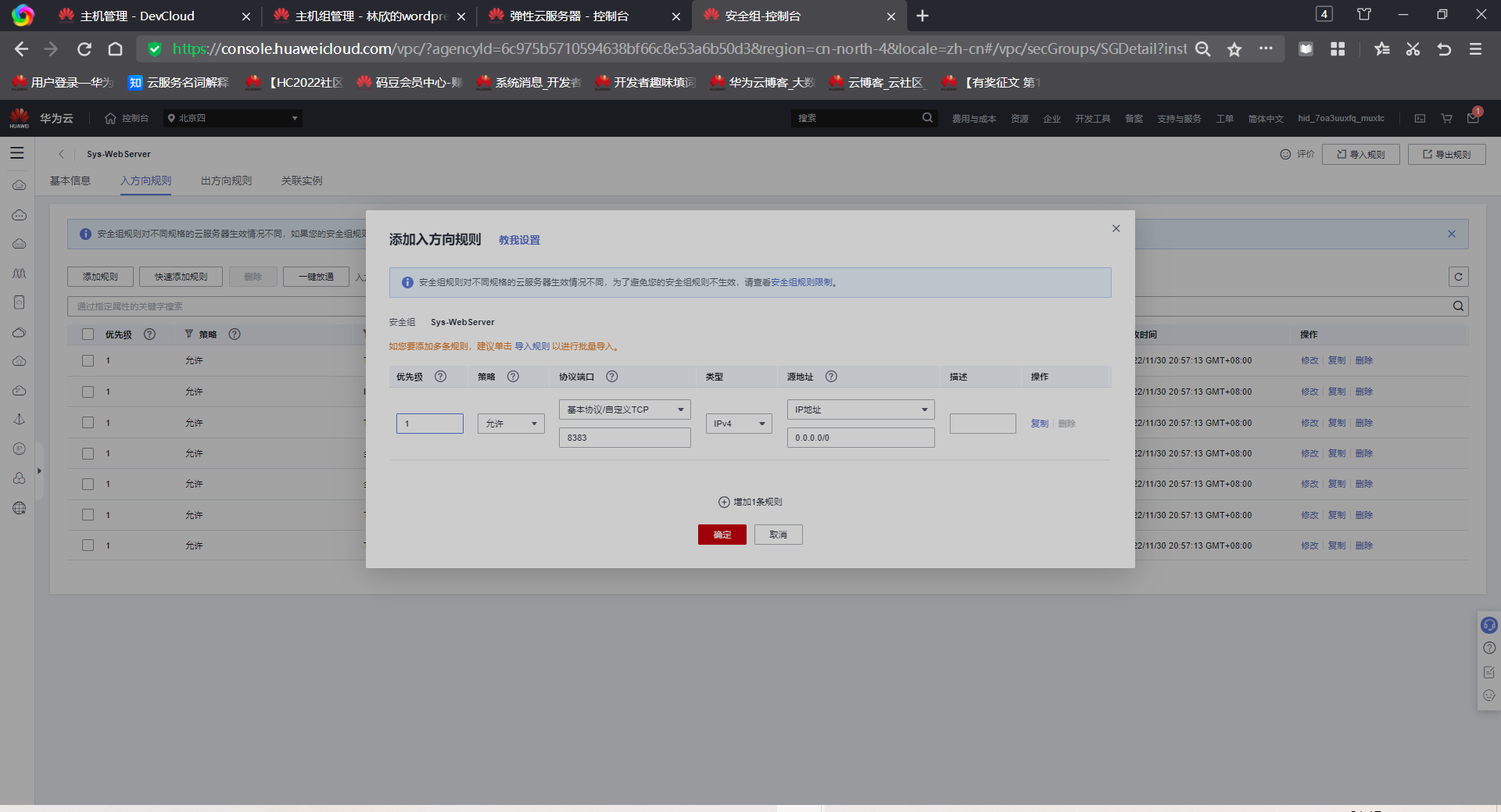The width and height of the screenshot is (1501, 812).
Task: Expand the collapsed sidebar arrow handle
Action: point(39,471)
